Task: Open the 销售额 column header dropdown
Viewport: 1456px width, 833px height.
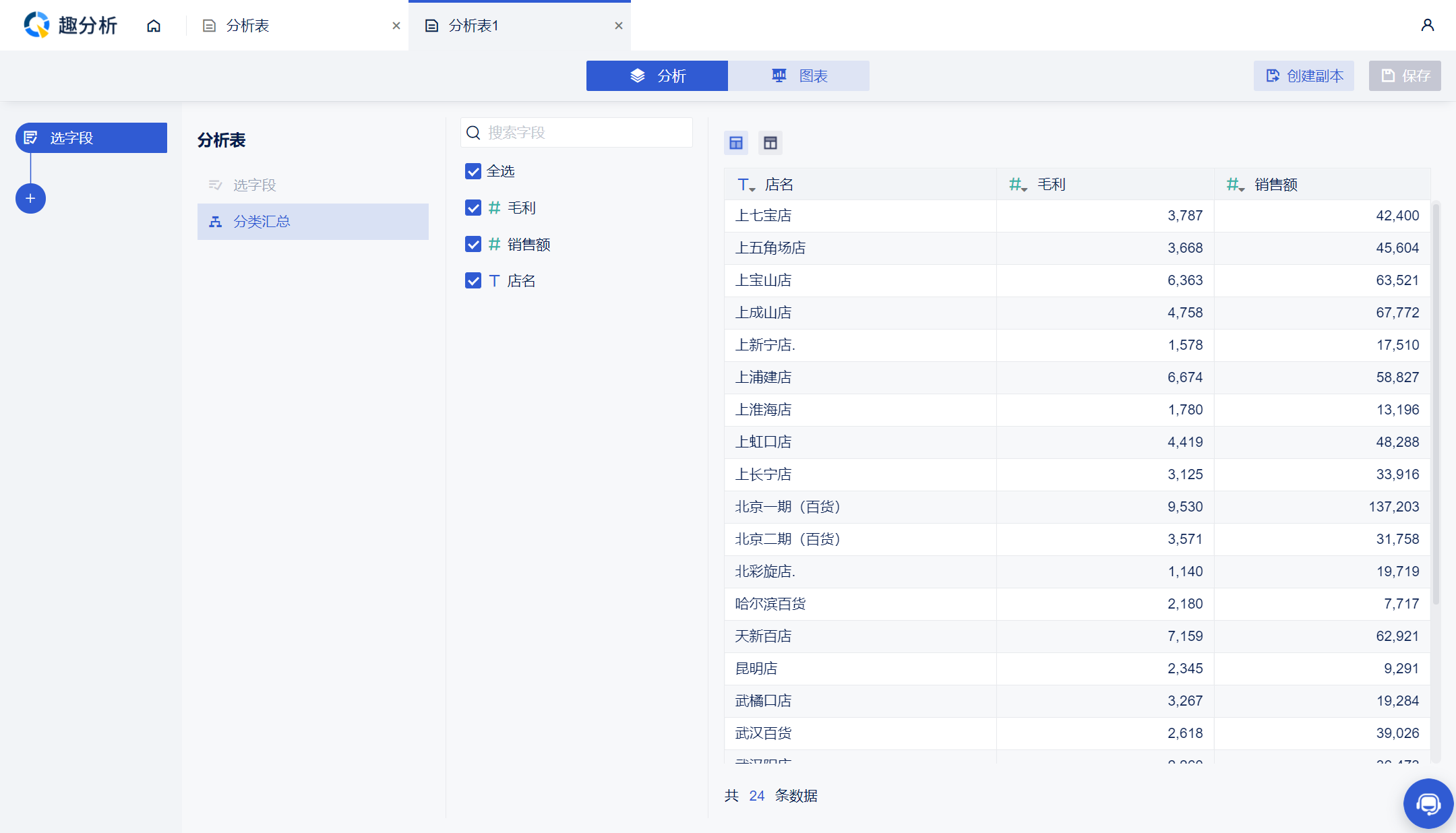Action: click(1235, 185)
